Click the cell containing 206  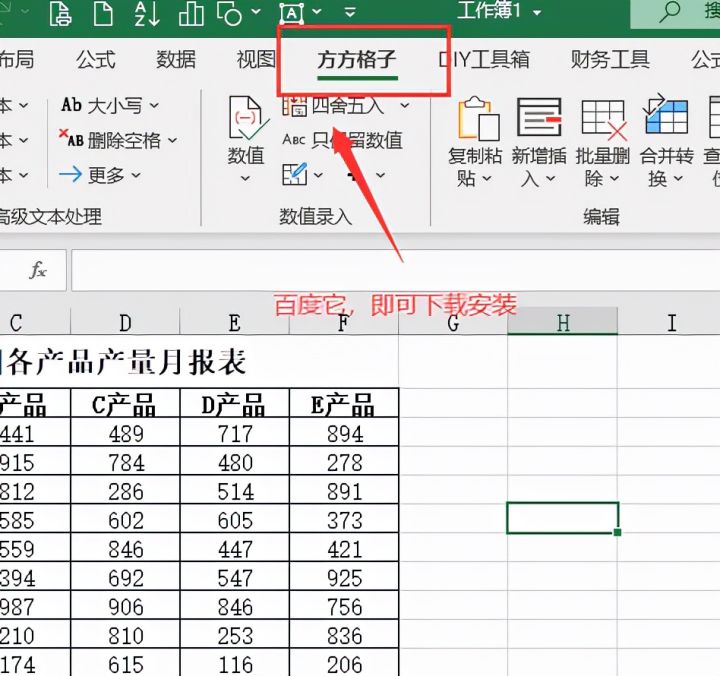click(344, 663)
